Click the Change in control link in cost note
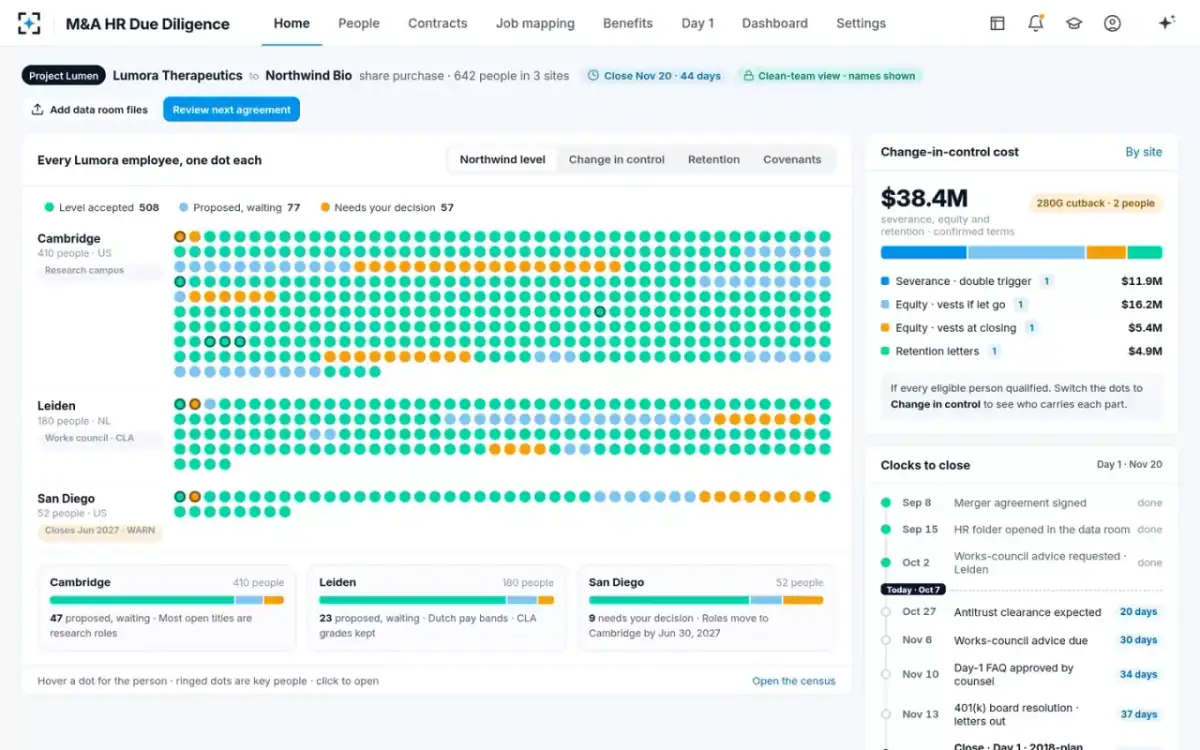 click(935, 405)
